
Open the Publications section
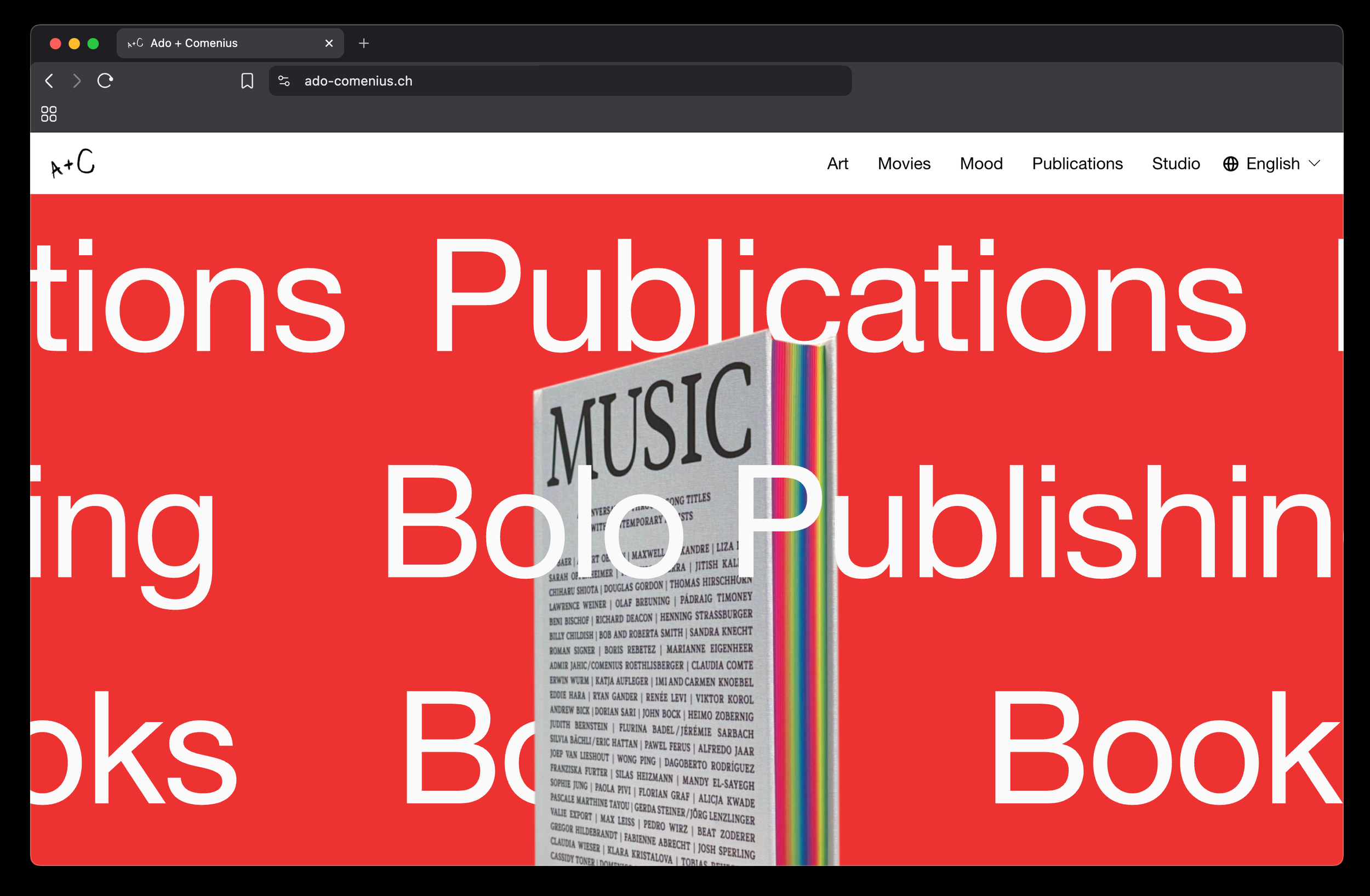(x=1077, y=163)
